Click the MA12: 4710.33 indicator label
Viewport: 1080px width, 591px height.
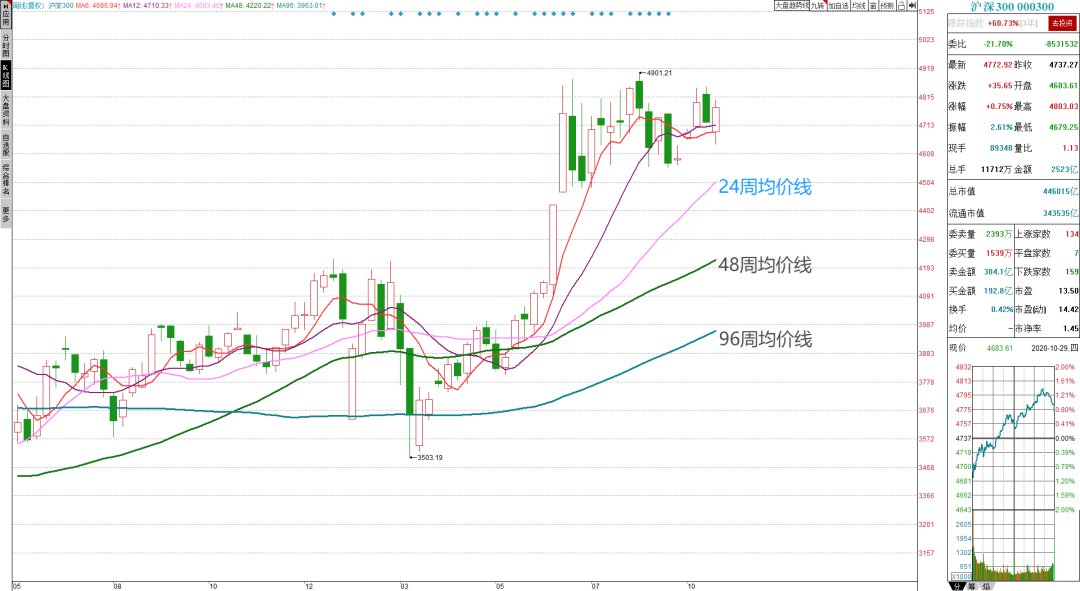pyautogui.click(x=147, y=6)
